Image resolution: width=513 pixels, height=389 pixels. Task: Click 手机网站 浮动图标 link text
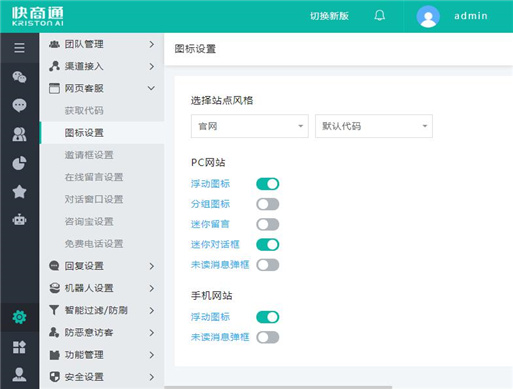click(x=210, y=317)
